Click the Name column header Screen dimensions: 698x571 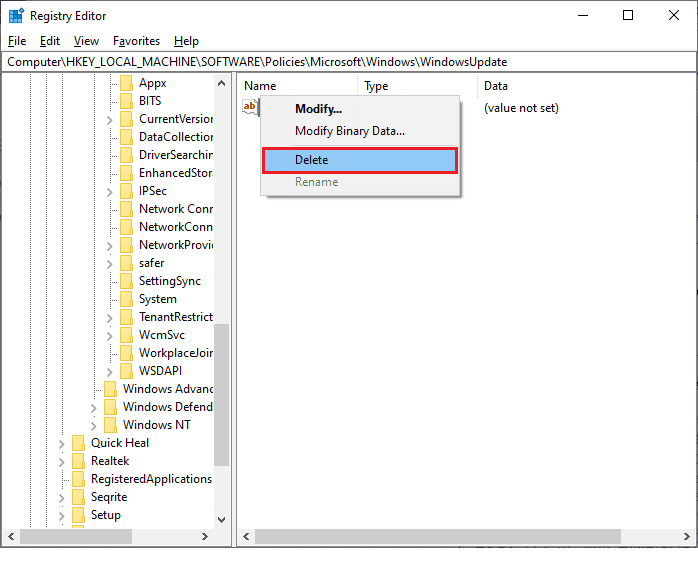pos(297,85)
